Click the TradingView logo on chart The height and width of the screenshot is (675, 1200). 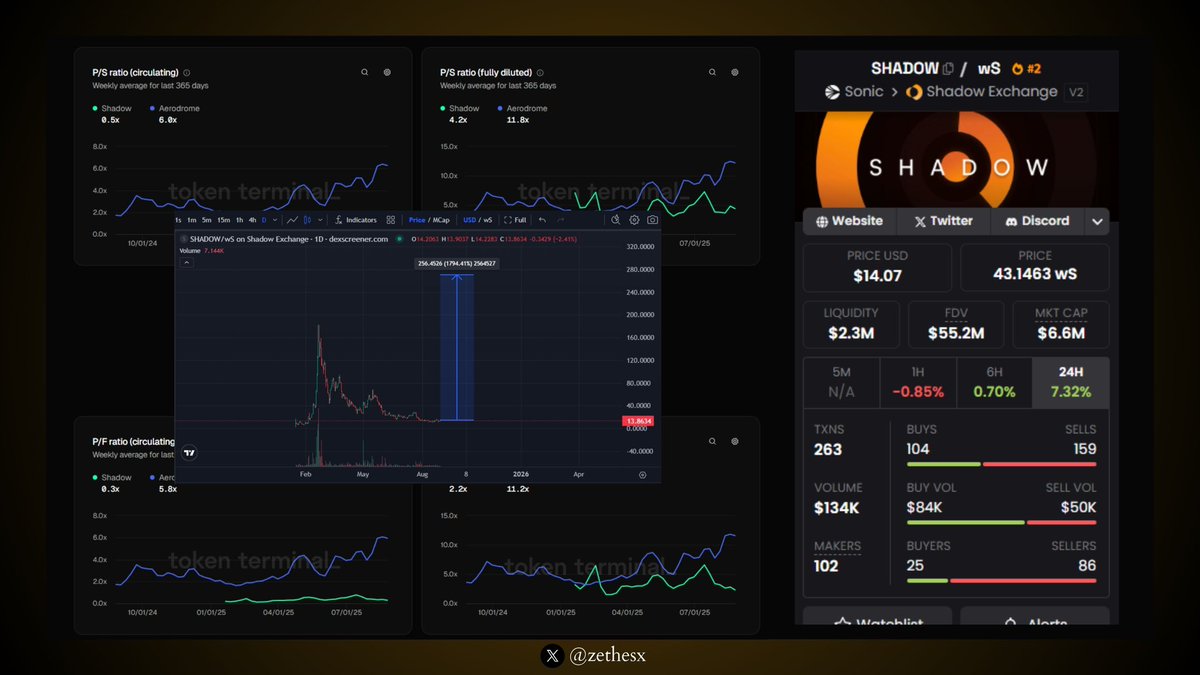[x=190, y=453]
